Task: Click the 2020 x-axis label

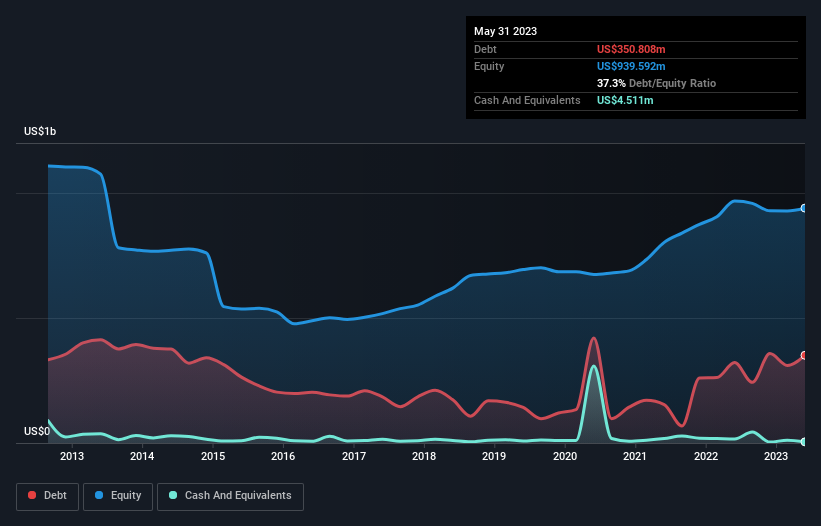Action: click(x=565, y=456)
